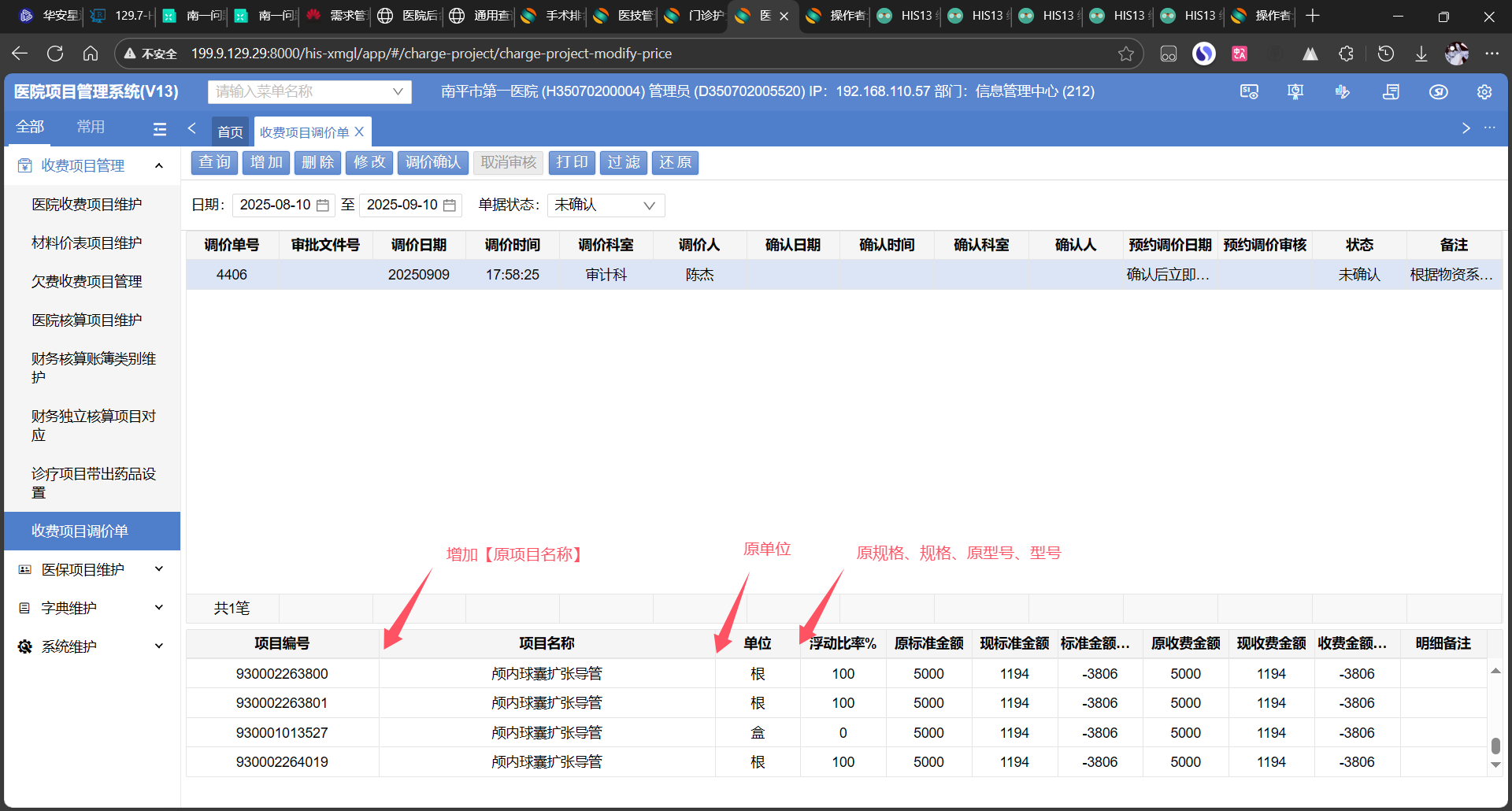
Task: Select 收费项目调价单 in the sidebar
Action: coord(92,531)
